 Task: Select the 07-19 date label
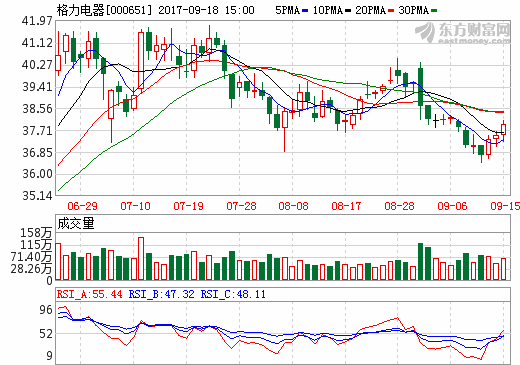(188, 206)
